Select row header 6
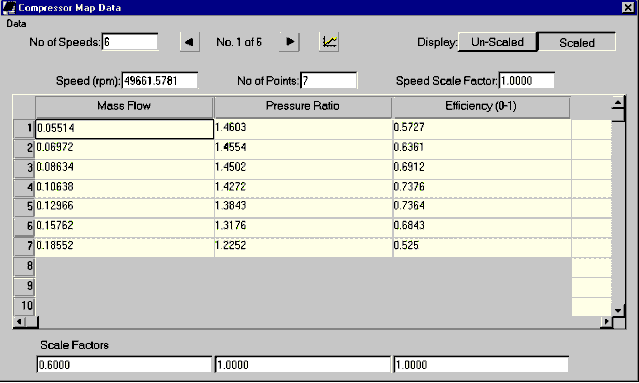The image size is (639, 383). point(24,227)
